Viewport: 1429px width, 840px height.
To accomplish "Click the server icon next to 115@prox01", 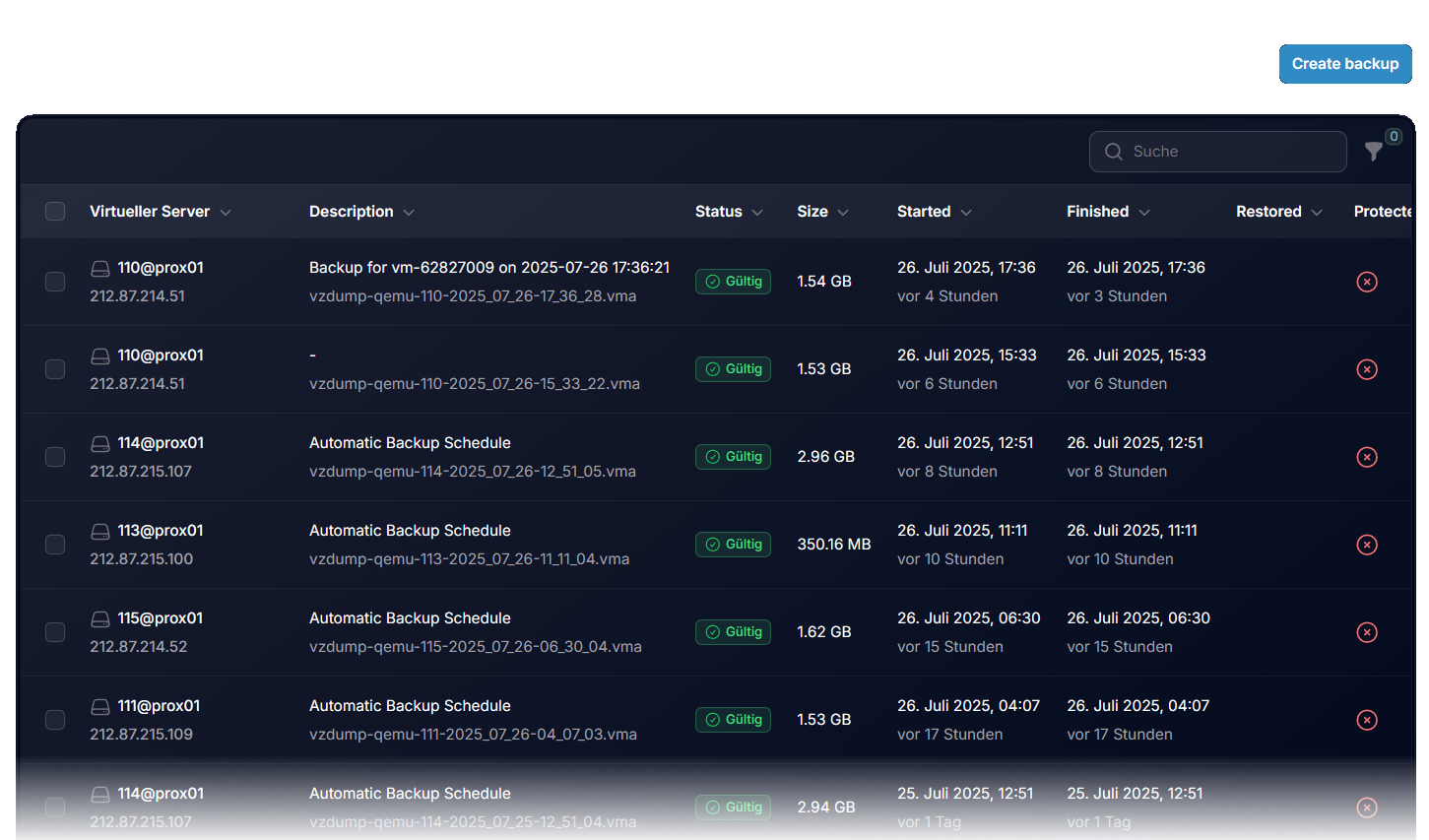I will (x=100, y=617).
